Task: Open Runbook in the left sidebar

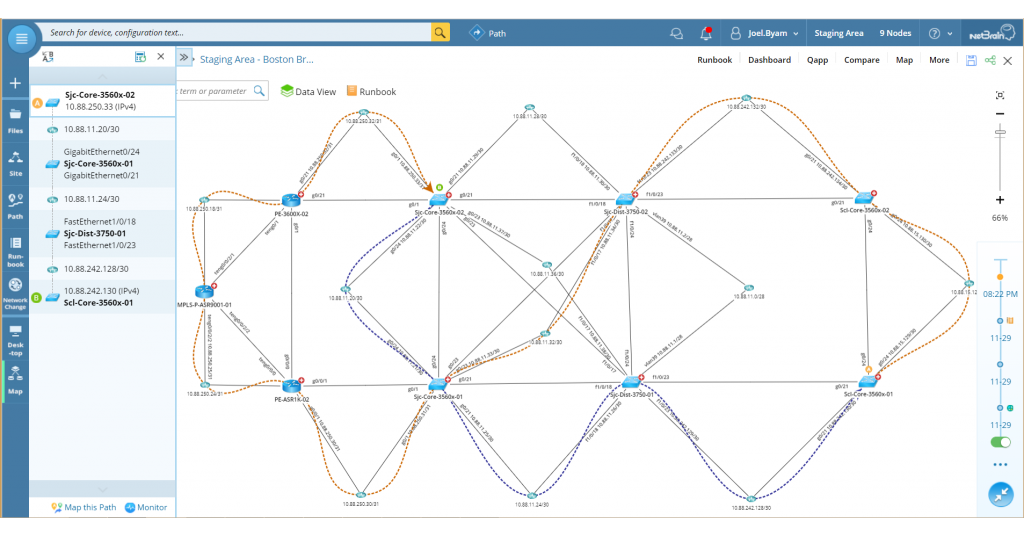Action: click(15, 252)
